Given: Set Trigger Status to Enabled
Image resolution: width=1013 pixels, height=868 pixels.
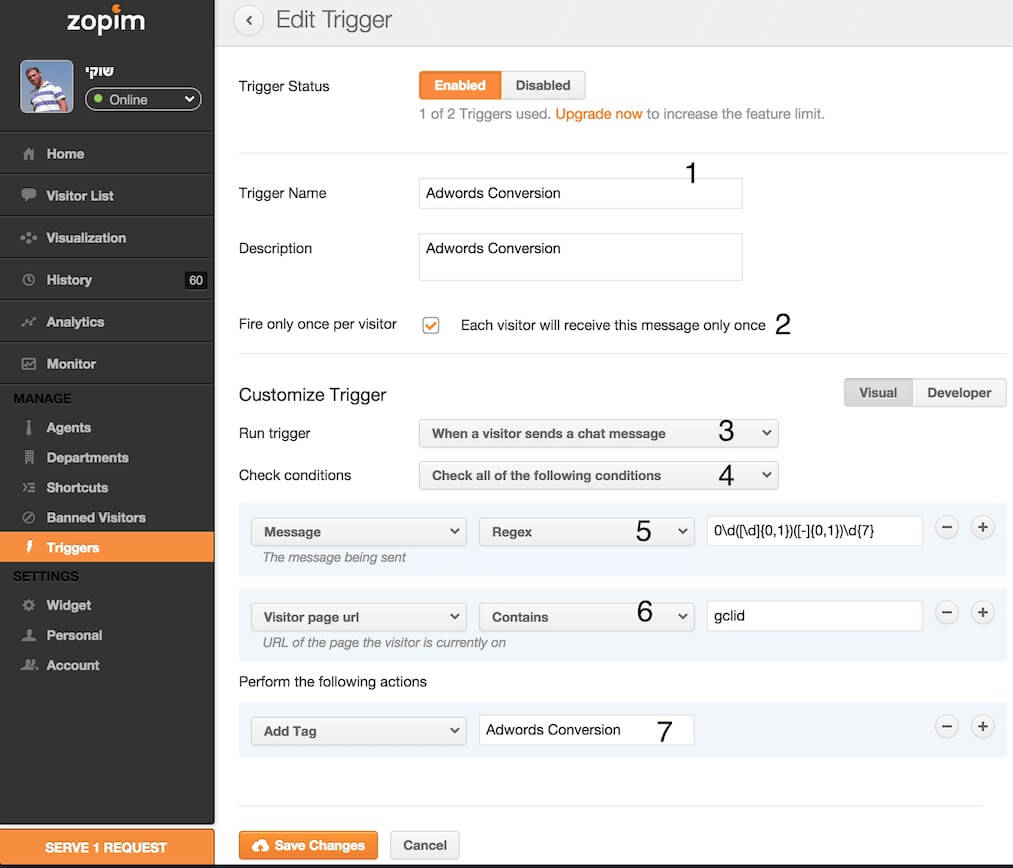Looking at the screenshot, I should point(460,85).
